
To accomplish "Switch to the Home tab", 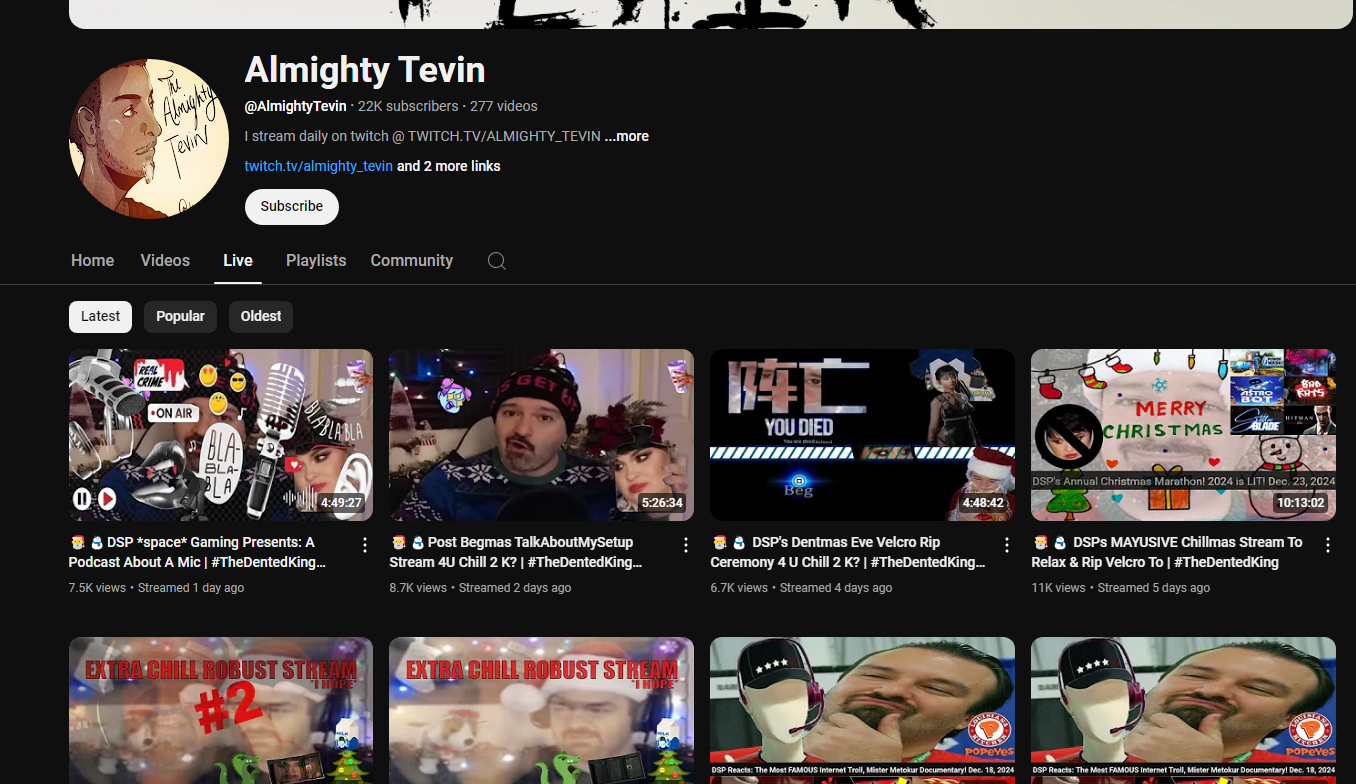I will tap(92, 260).
